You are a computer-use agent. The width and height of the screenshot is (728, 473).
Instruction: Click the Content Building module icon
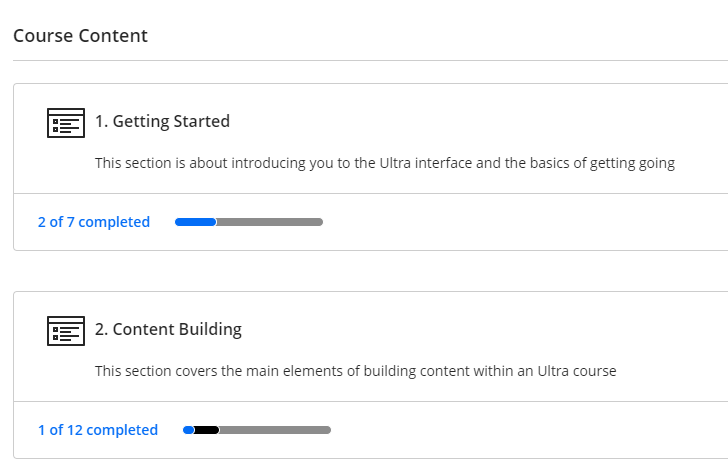(66, 330)
